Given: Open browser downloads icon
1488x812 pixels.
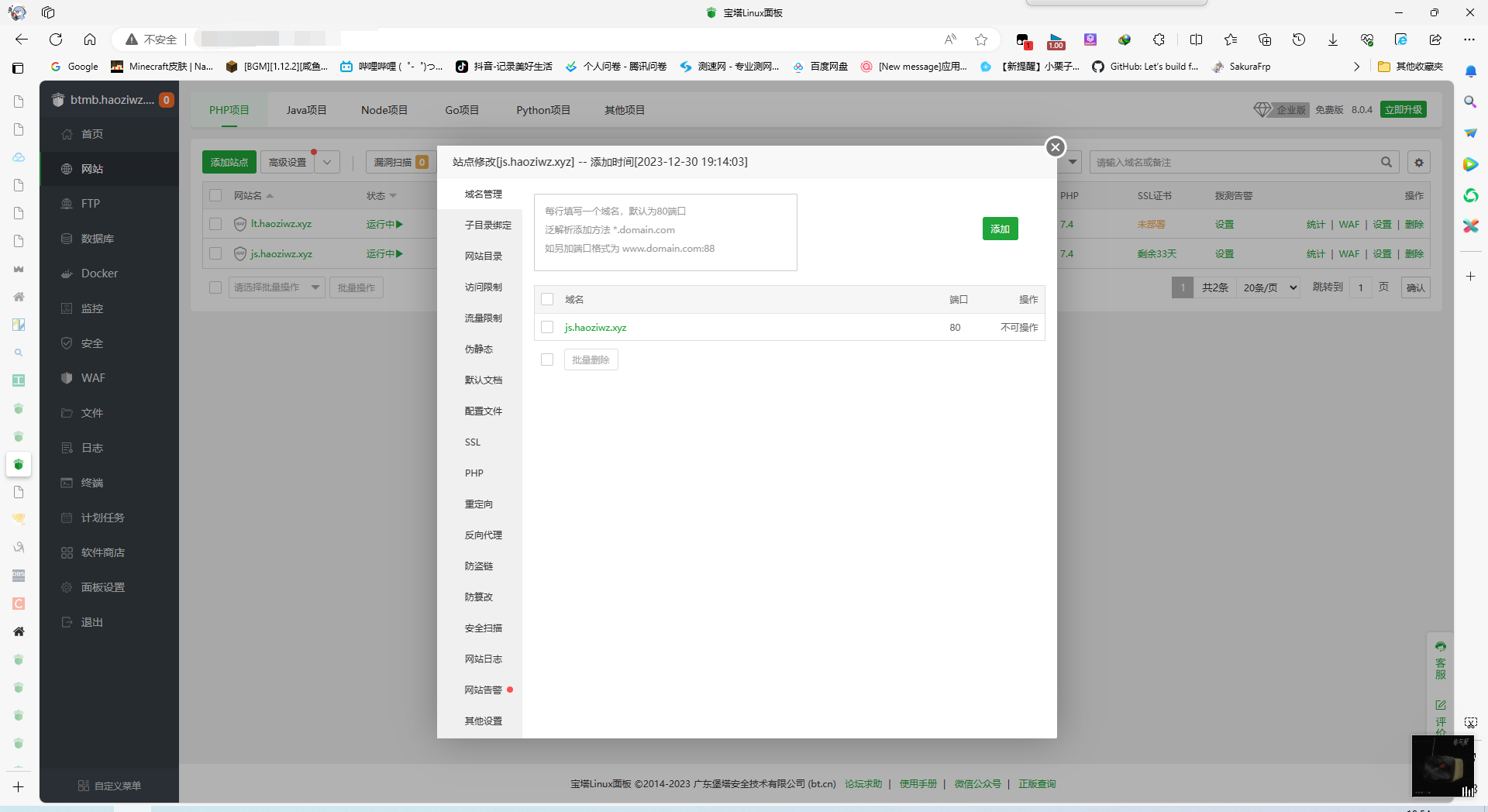Looking at the screenshot, I should tap(1333, 40).
